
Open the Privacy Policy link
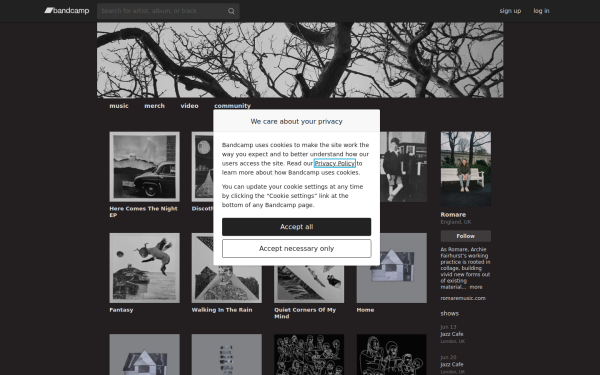[x=335, y=163]
